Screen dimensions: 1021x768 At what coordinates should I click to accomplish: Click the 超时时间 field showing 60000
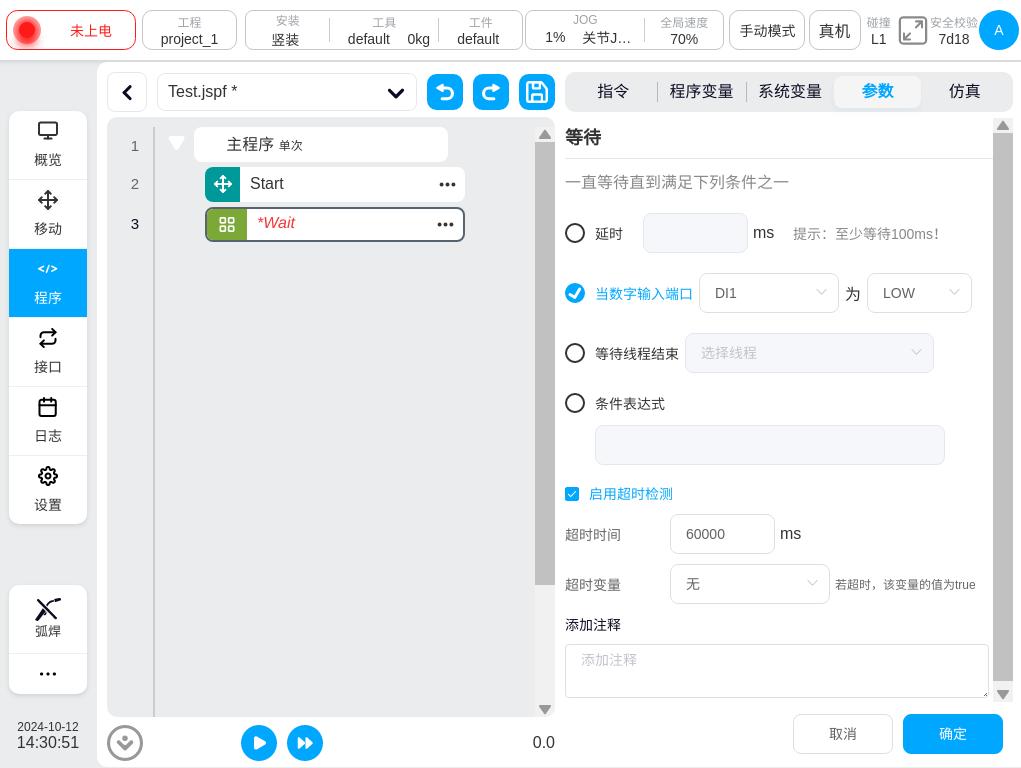[x=721, y=534]
